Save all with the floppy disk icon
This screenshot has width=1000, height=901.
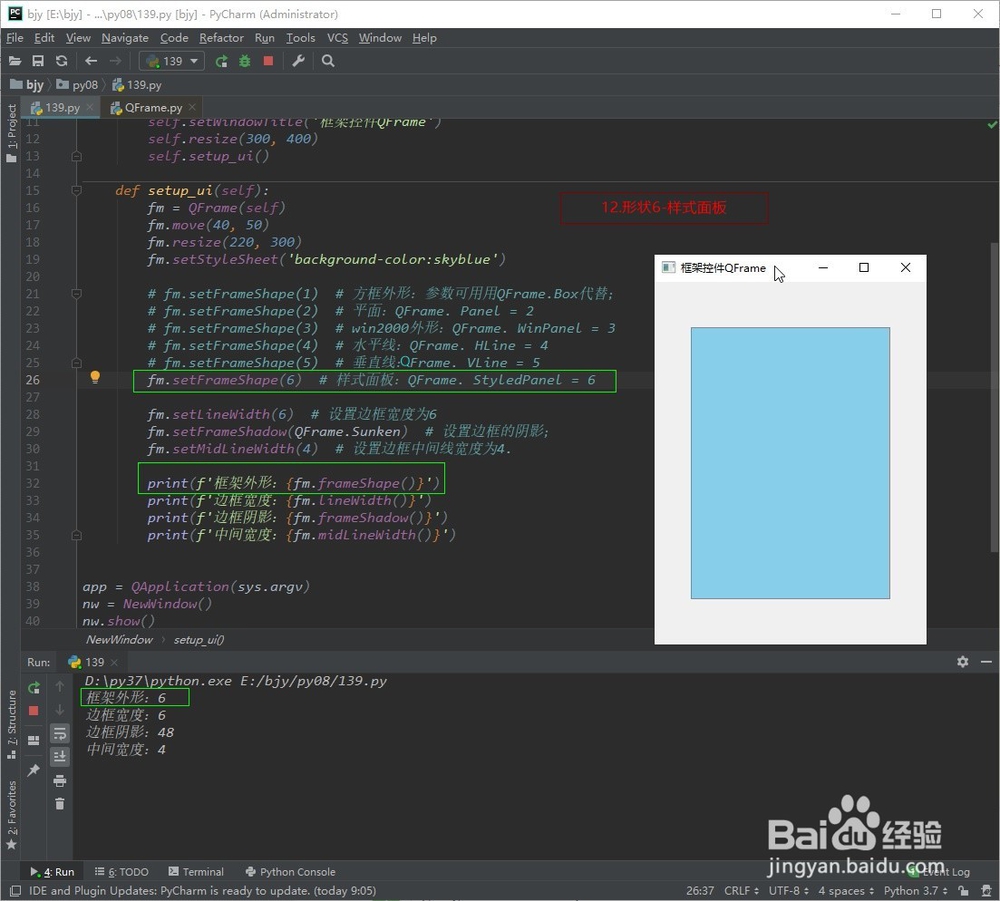click(38, 61)
